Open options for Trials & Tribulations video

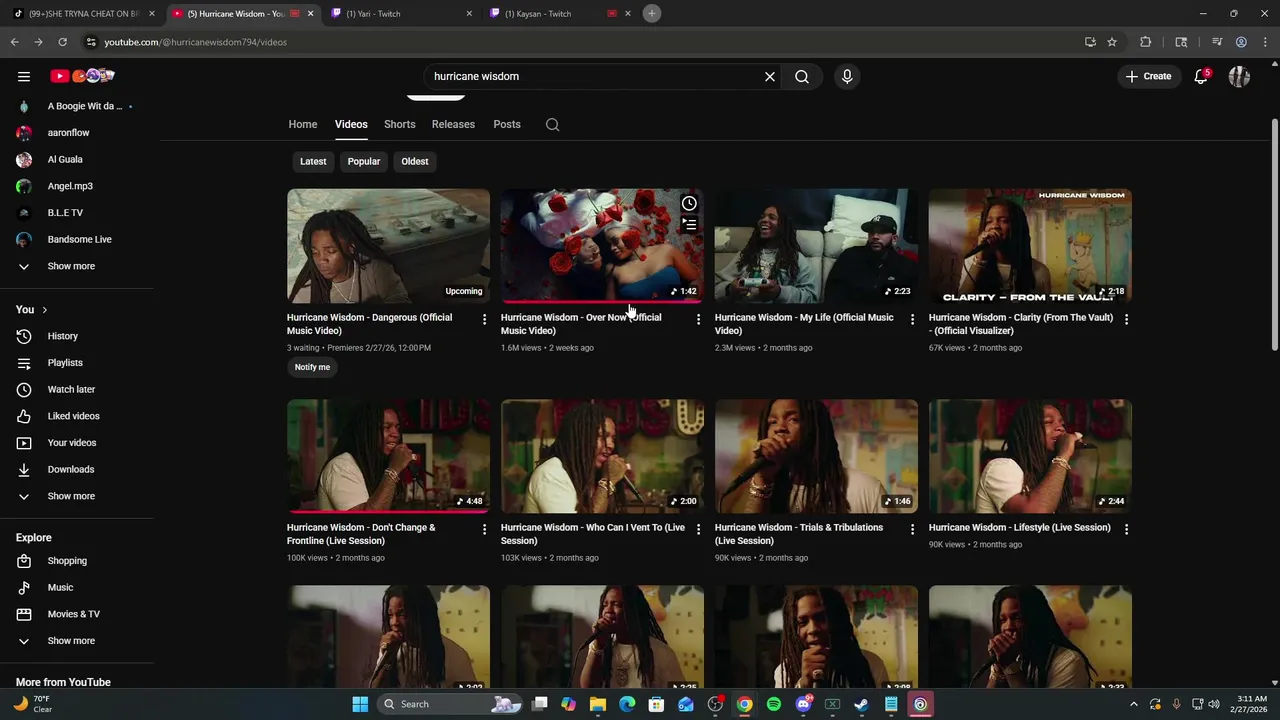[x=912, y=529]
